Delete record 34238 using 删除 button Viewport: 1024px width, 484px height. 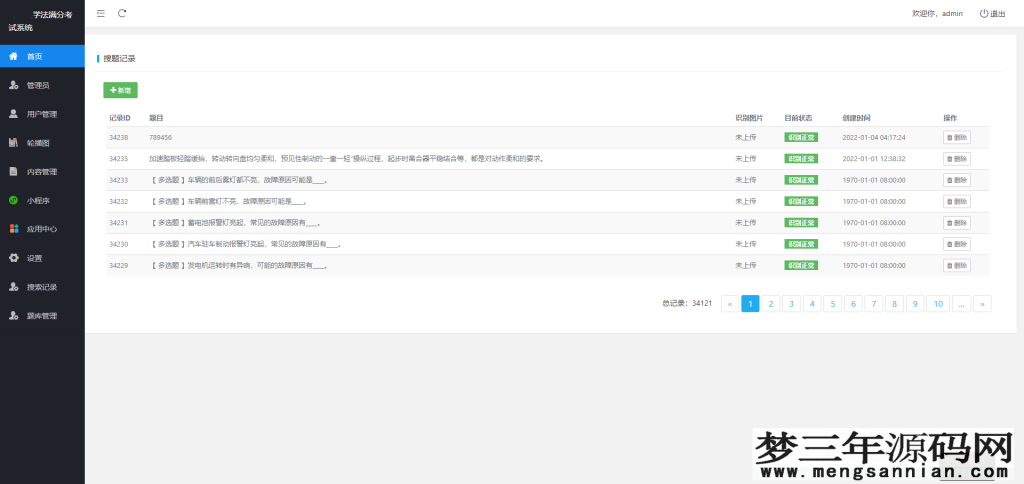(956, 137)
